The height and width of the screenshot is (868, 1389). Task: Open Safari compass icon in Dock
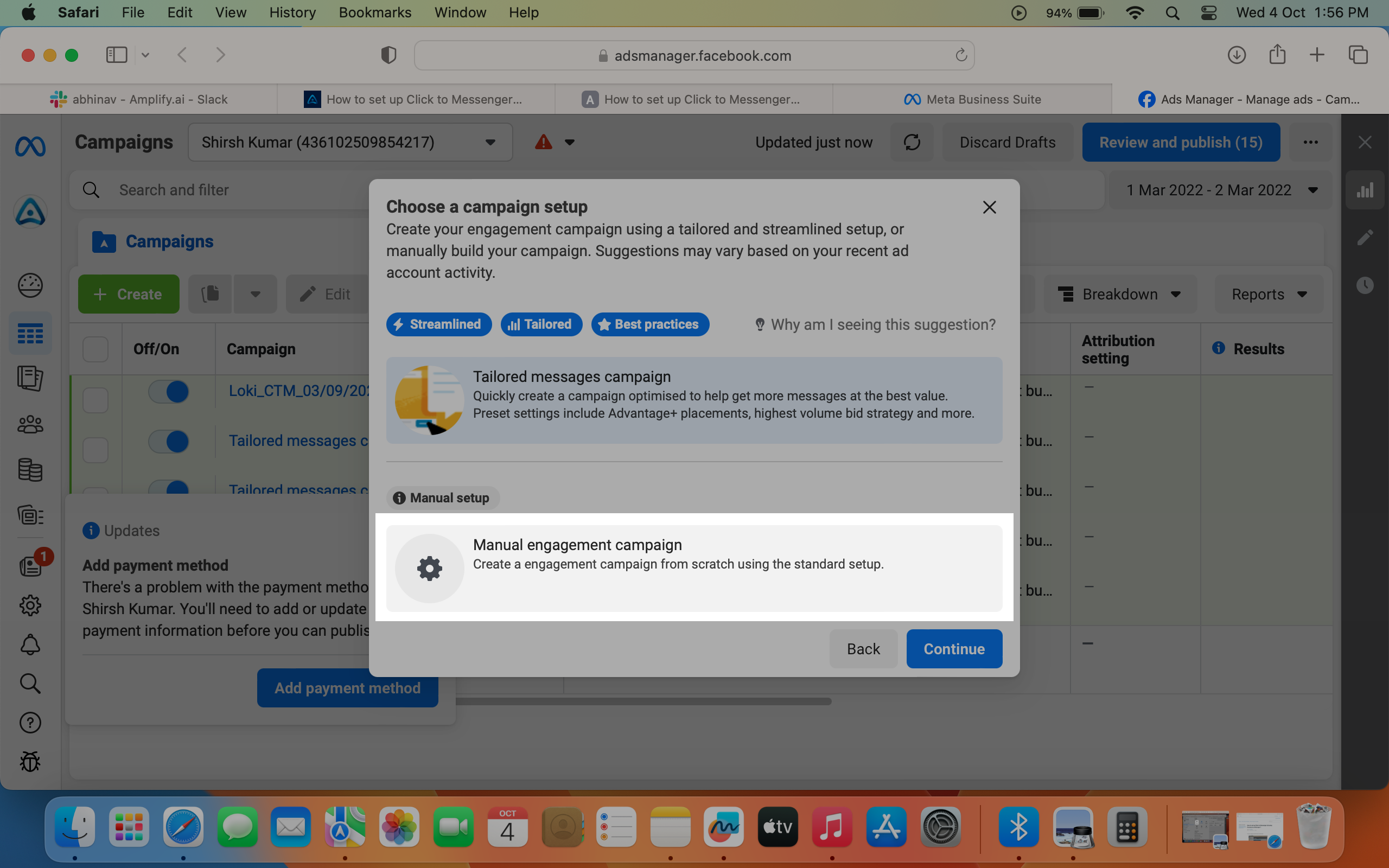(x=183, y=827)
